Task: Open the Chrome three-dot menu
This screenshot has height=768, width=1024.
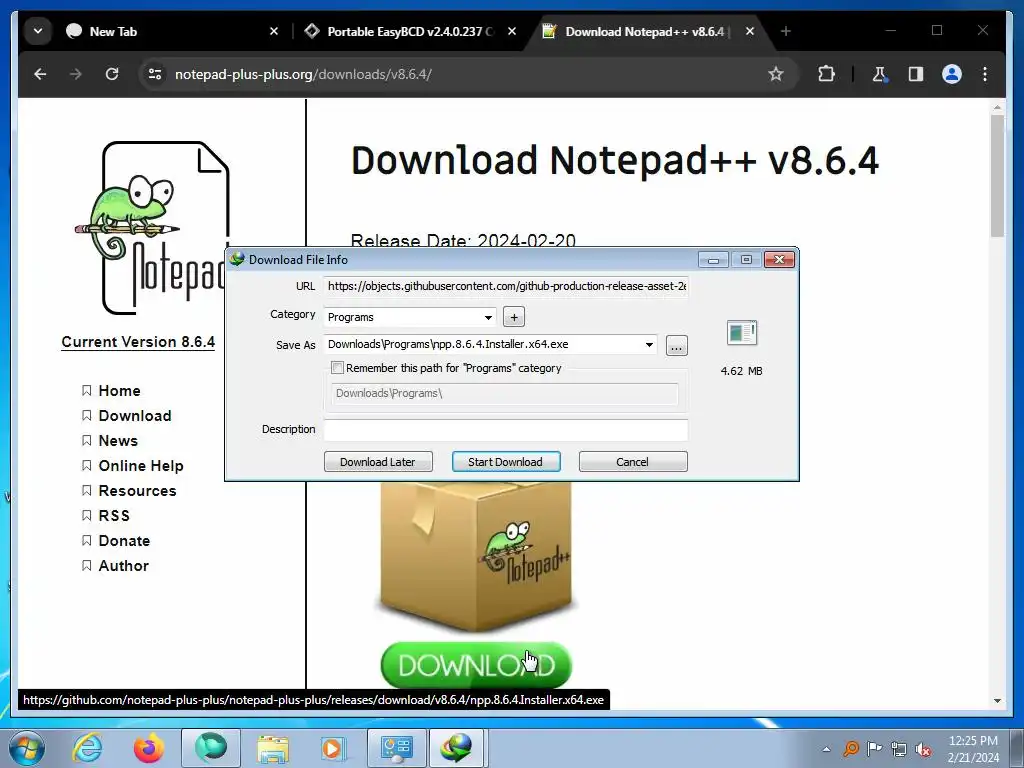Action: coord(985,74)
